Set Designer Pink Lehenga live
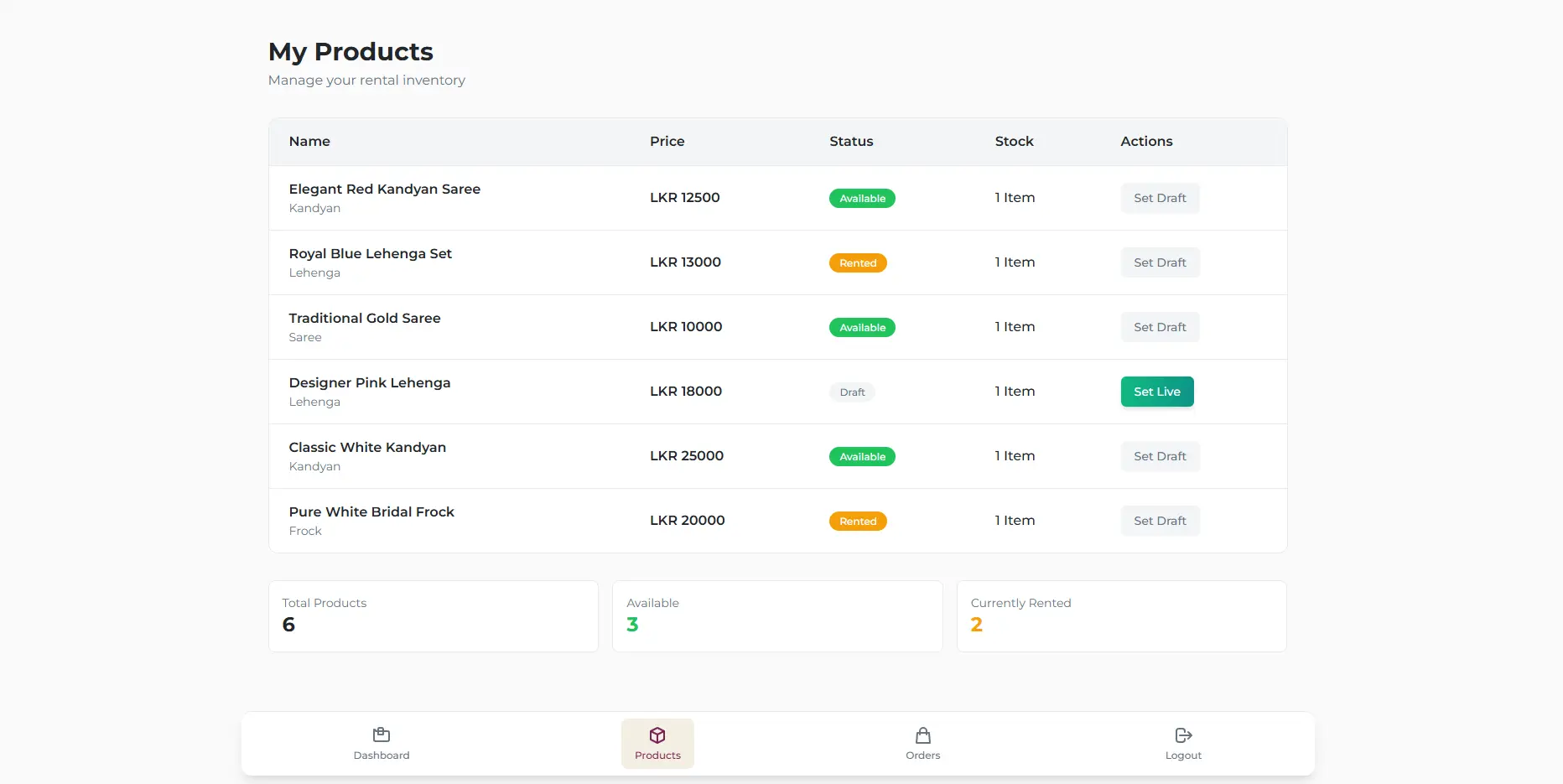The width and height of the screenshot is (1563, 784). [1156, 392]
